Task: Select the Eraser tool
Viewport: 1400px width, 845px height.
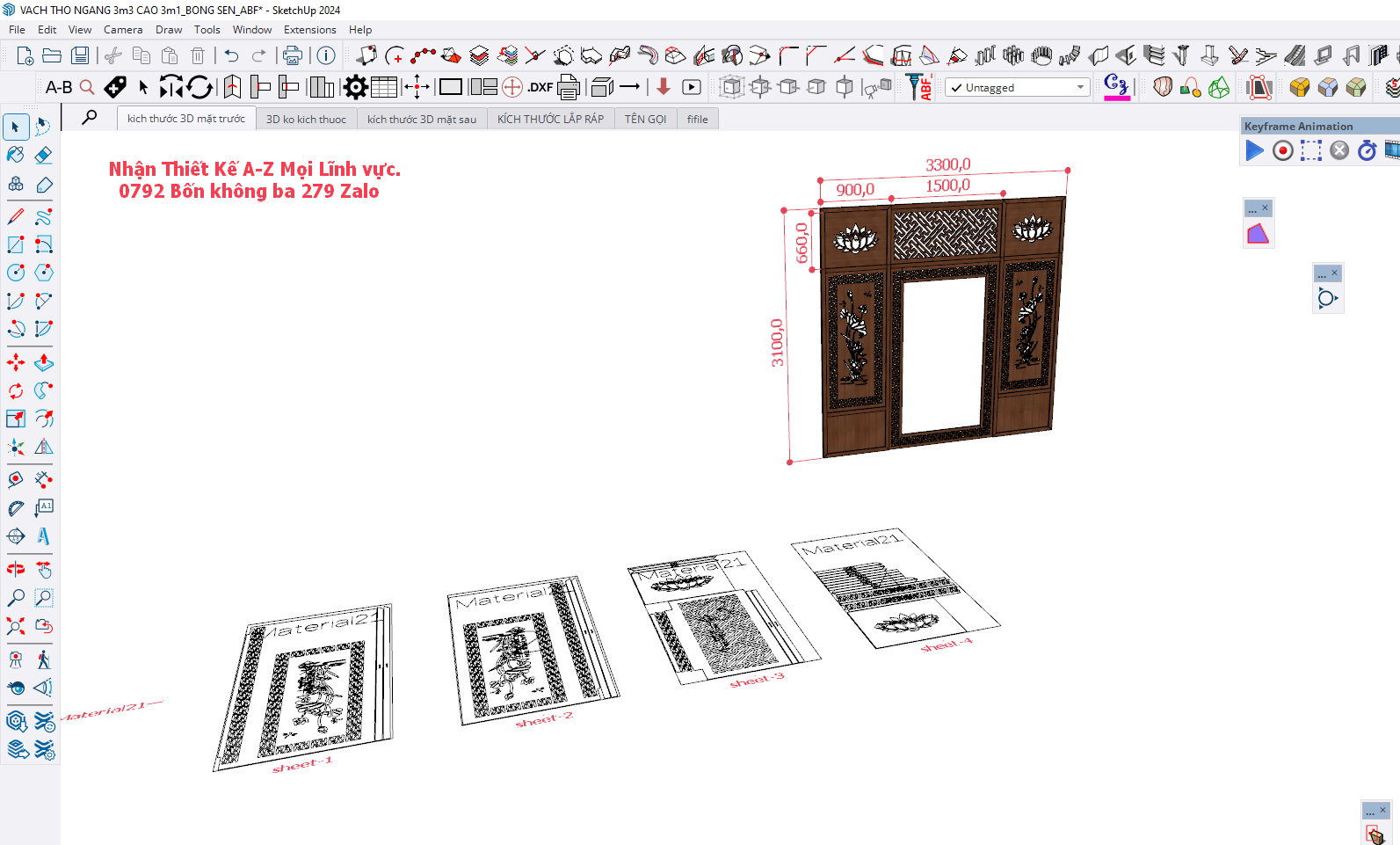Action: (x=43, y=156)
